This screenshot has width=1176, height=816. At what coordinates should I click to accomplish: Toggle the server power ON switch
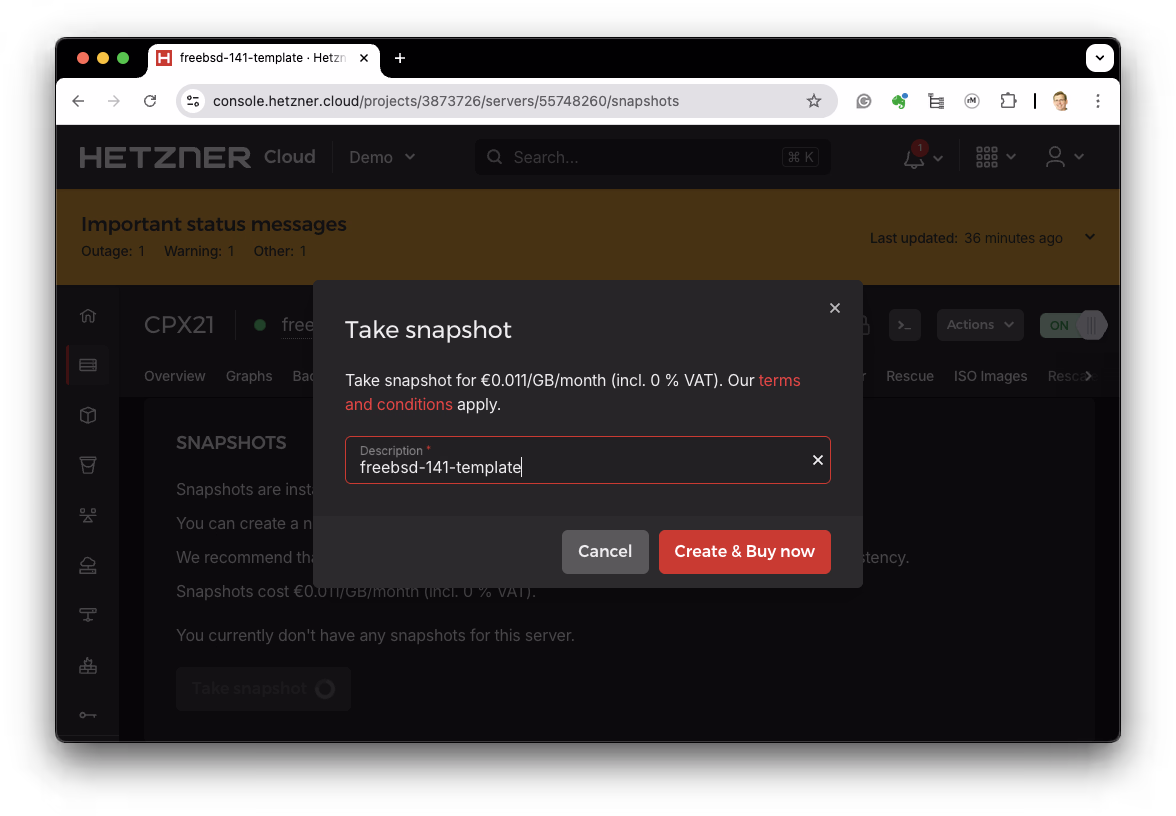point(1073,325)
